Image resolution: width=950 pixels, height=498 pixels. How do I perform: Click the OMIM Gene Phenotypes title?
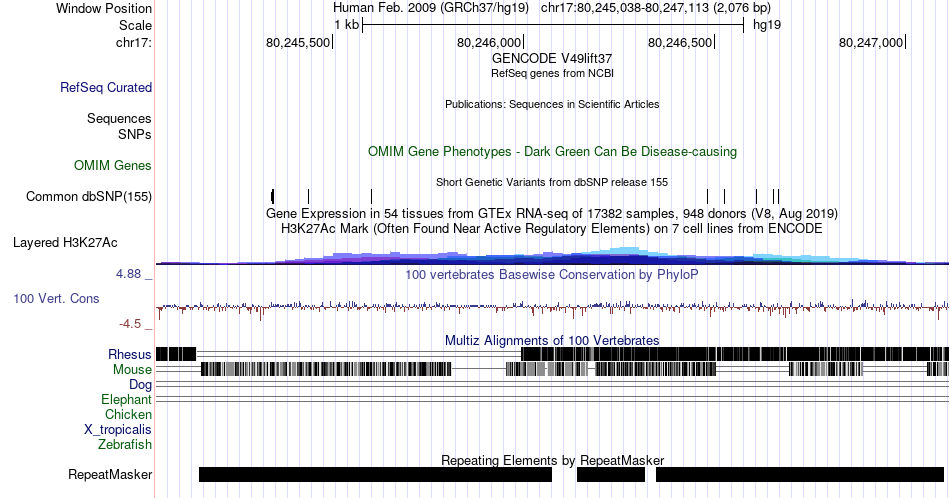552,151
